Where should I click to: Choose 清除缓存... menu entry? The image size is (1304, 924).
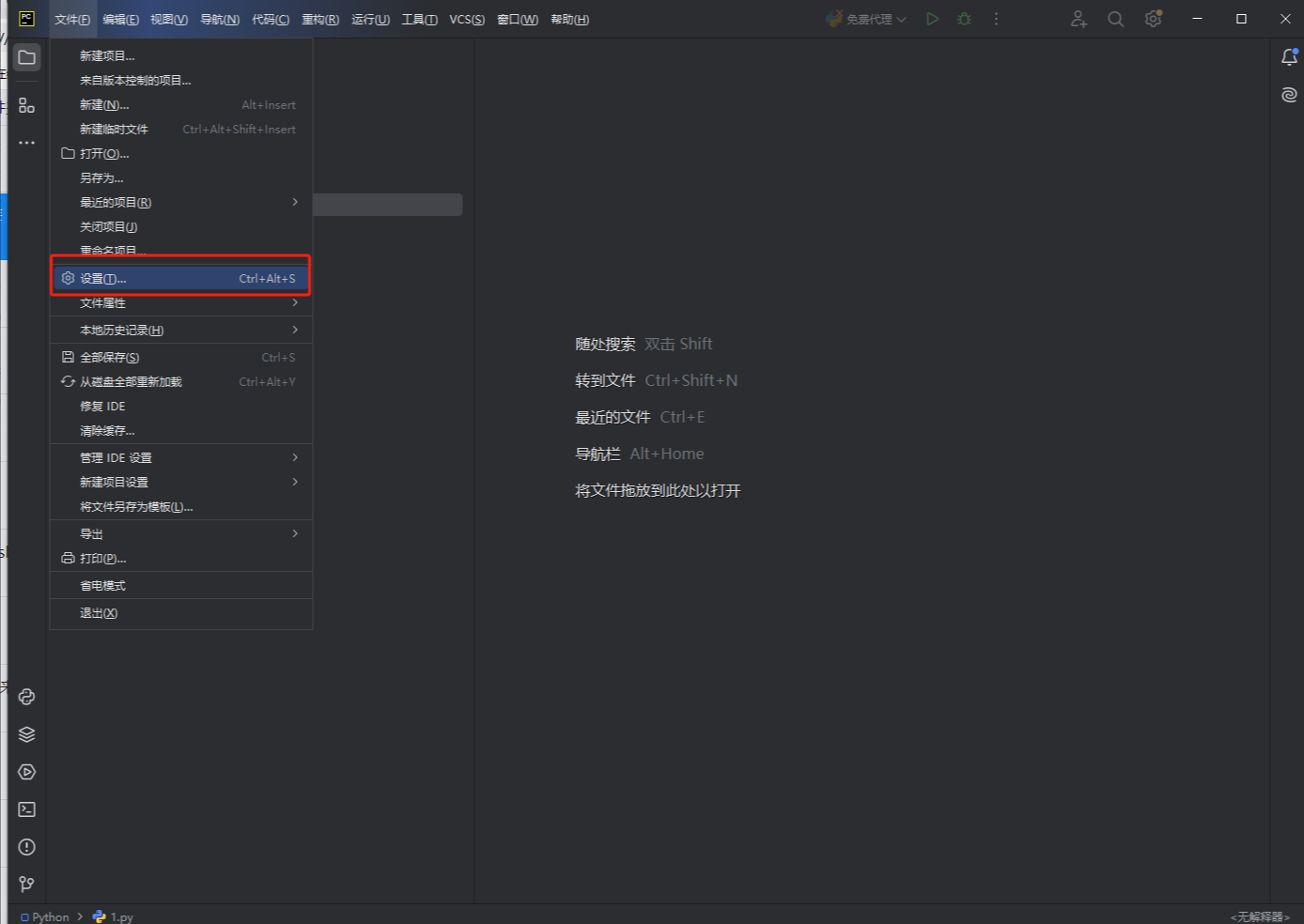pos(181,430)
